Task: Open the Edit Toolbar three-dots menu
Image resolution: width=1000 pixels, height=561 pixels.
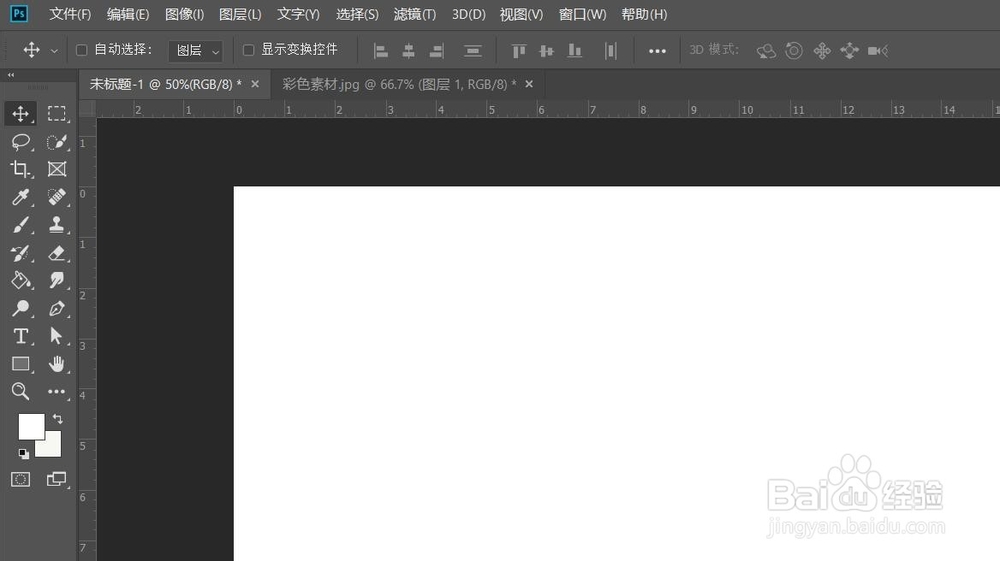Action: (57, 391)
